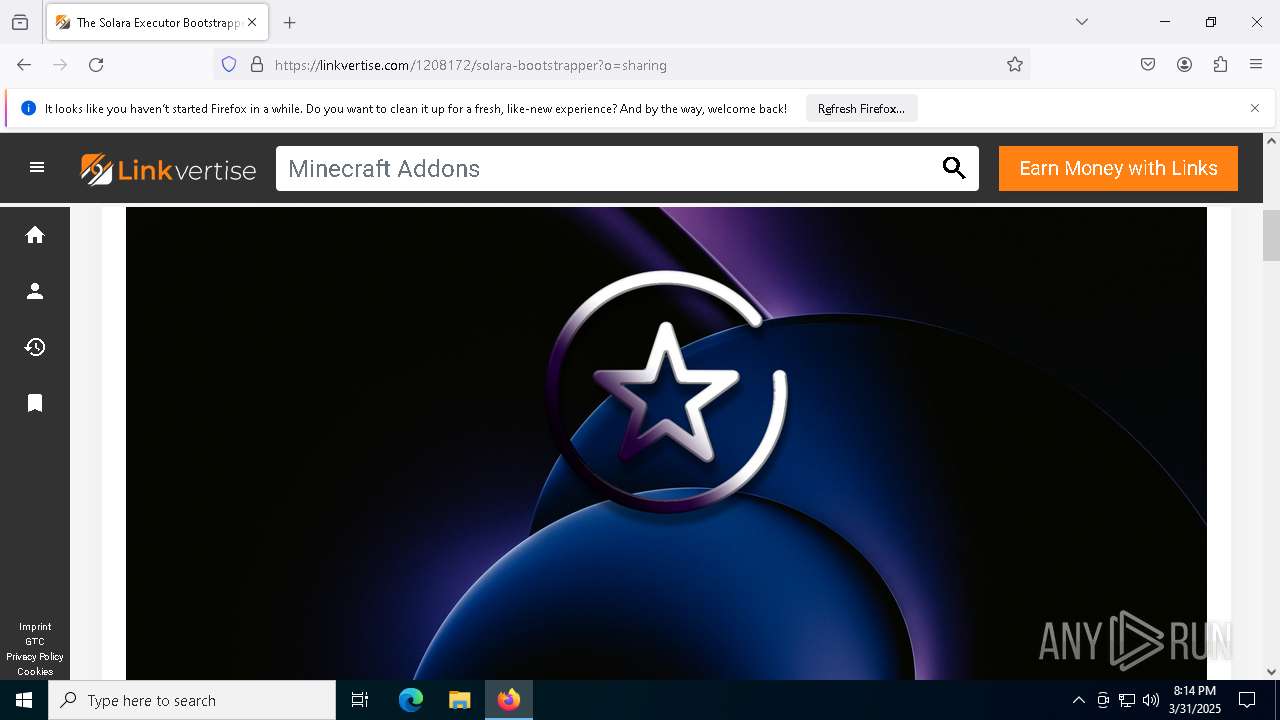Click the Firefox taskbar icon
1280x720 pixels.
[509, 700]
